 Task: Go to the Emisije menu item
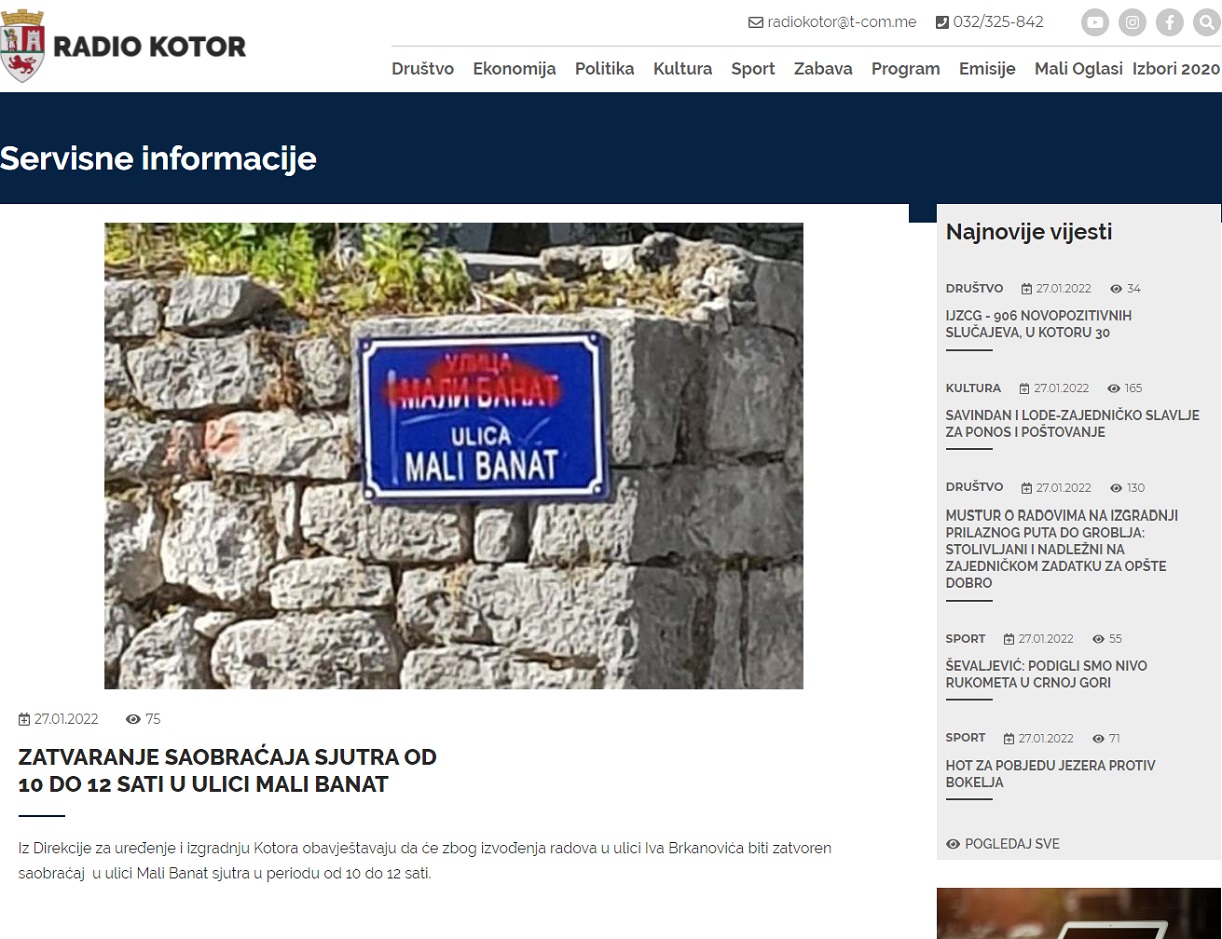click(987, 69)
